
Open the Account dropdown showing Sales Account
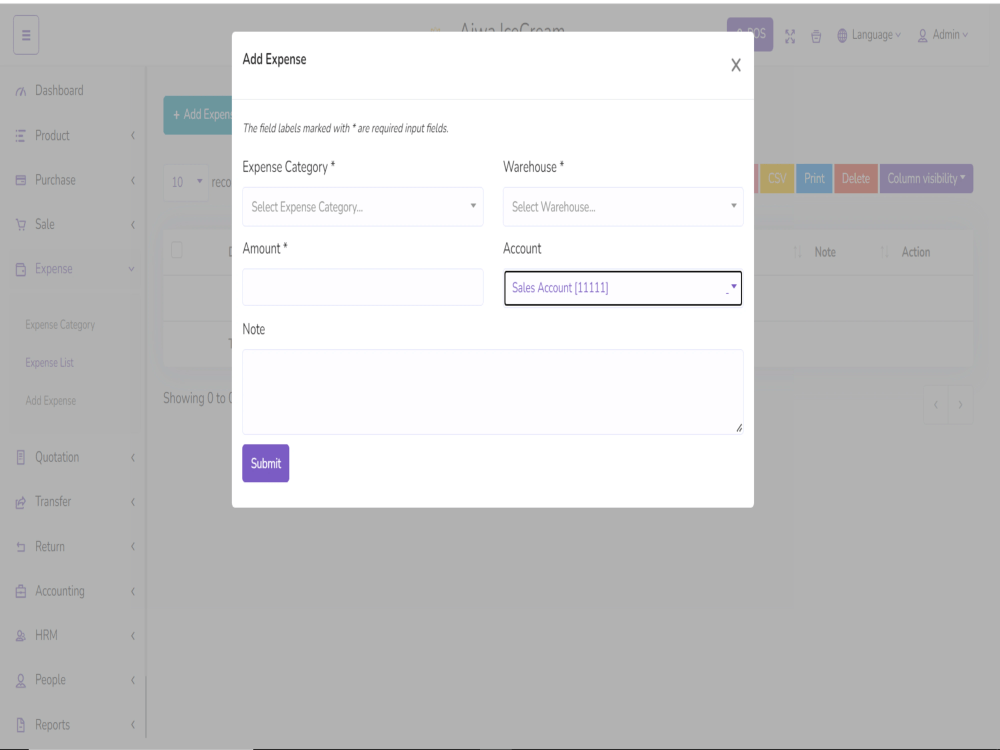(x=623, y=288)
